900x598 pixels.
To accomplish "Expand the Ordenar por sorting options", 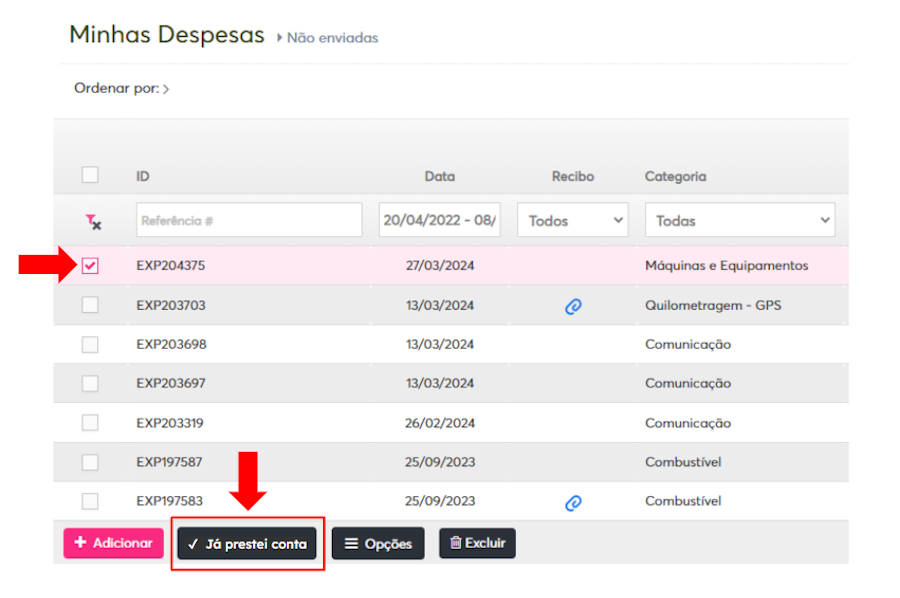I will (x=166, y=88).
